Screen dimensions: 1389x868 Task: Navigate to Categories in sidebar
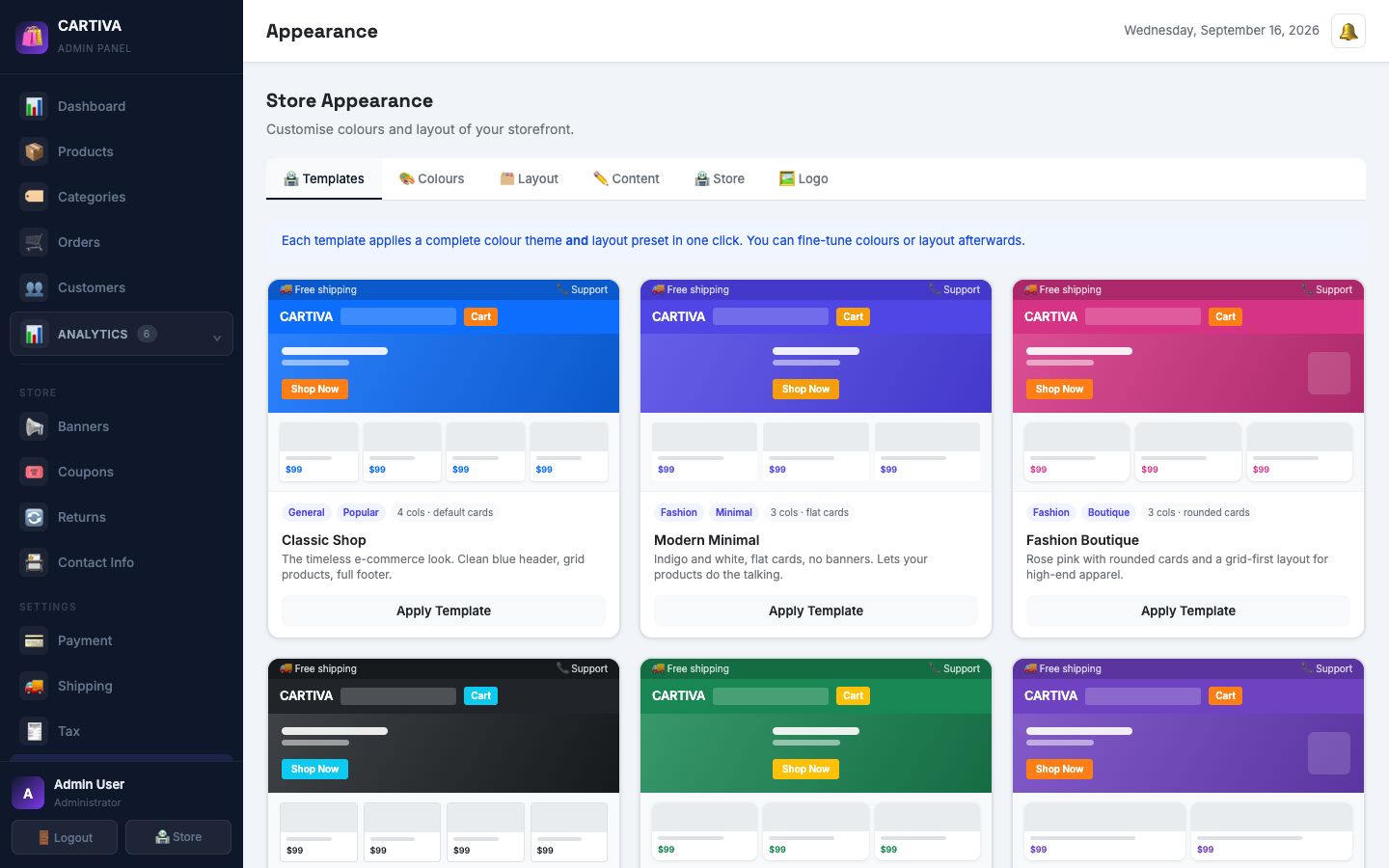(x=122, y=197)
